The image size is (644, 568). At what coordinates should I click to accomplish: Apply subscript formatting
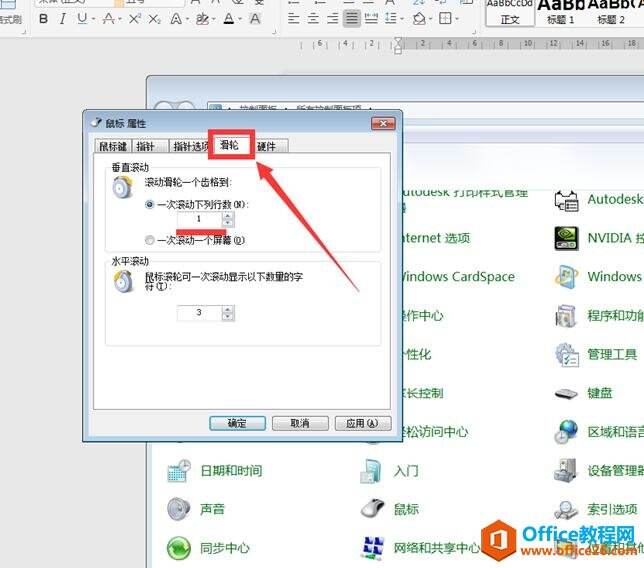coord(154,19)
